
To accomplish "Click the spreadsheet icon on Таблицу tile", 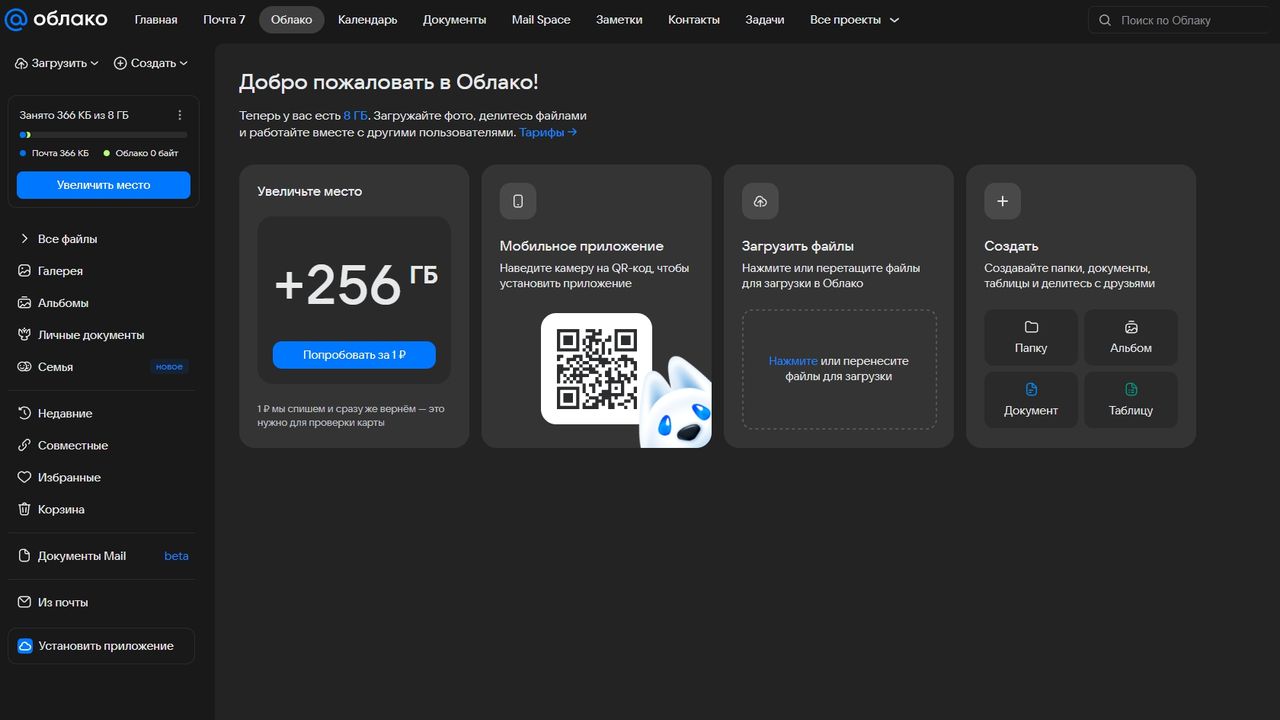I will click(1131, 389).
